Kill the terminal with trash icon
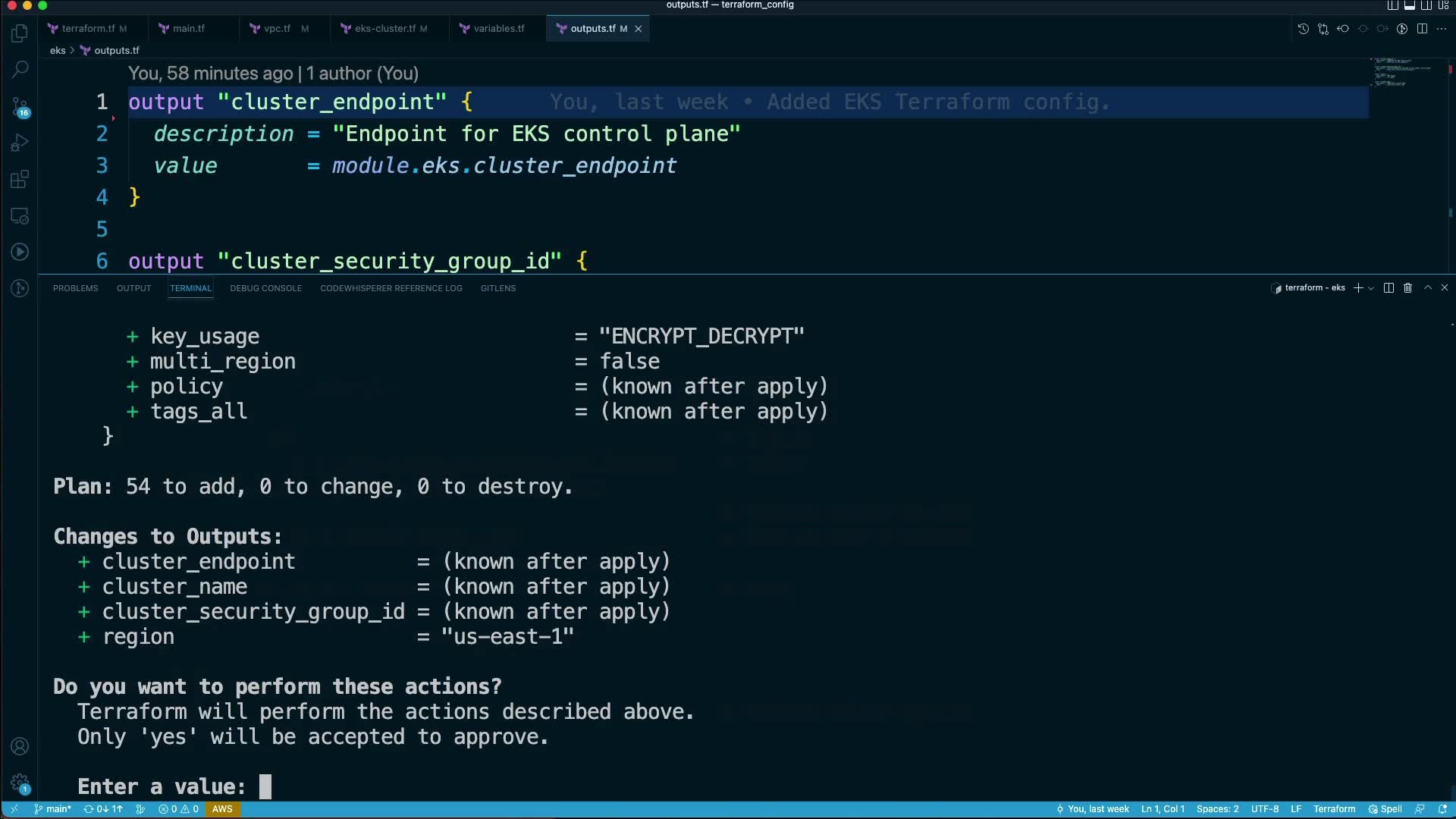This screenshot has width=1456, height=819. pyautogui.click(x=1407, y=288)
